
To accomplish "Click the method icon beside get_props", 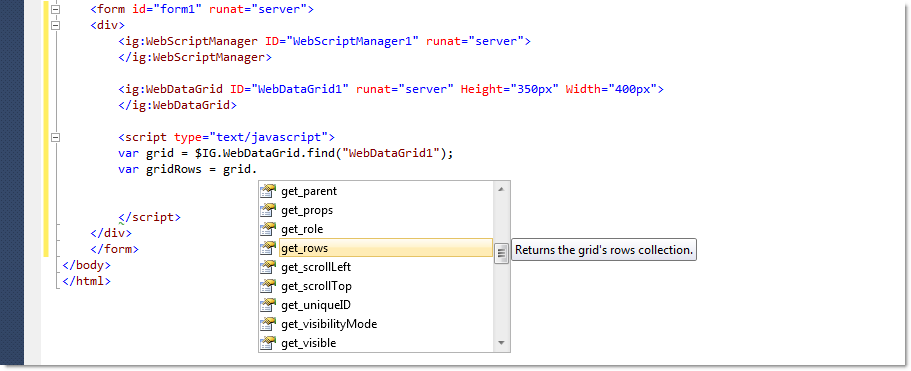I will (267, 210).
